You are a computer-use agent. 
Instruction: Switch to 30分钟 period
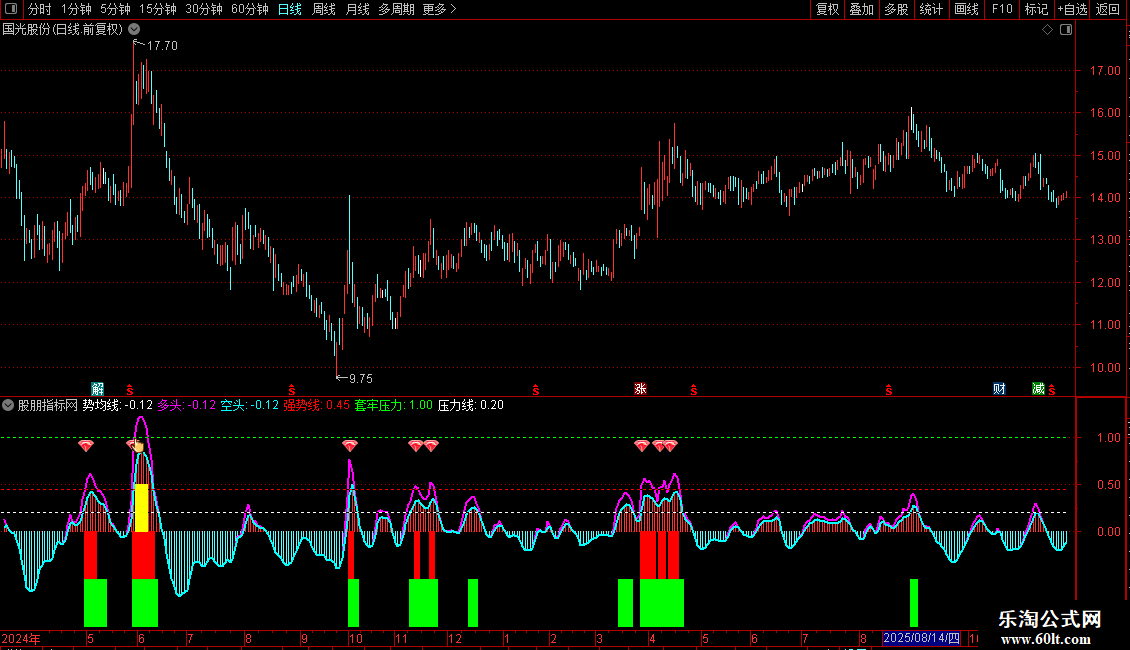(204, 9)
